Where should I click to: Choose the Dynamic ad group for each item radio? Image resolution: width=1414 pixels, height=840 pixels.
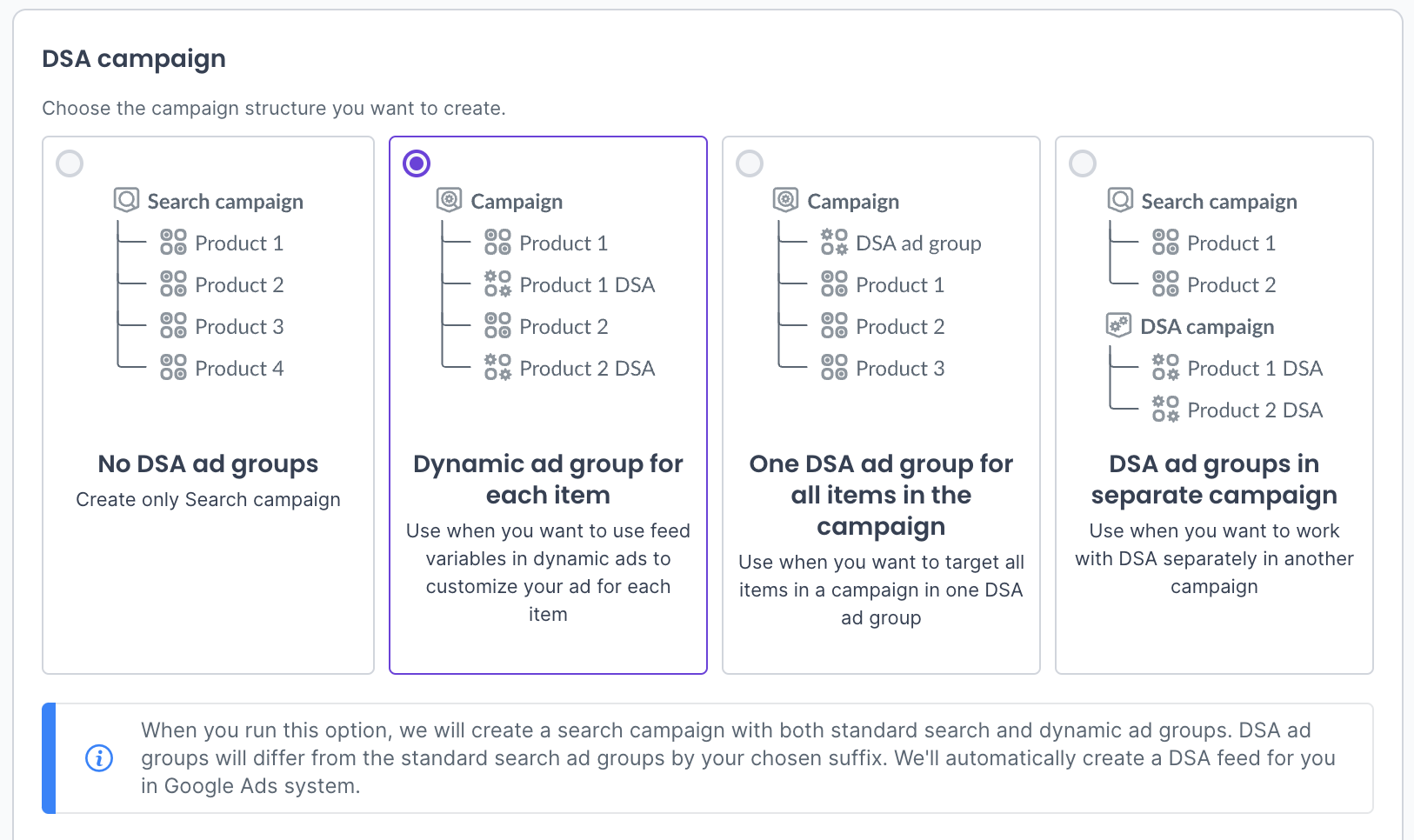[x=417, y=163]
